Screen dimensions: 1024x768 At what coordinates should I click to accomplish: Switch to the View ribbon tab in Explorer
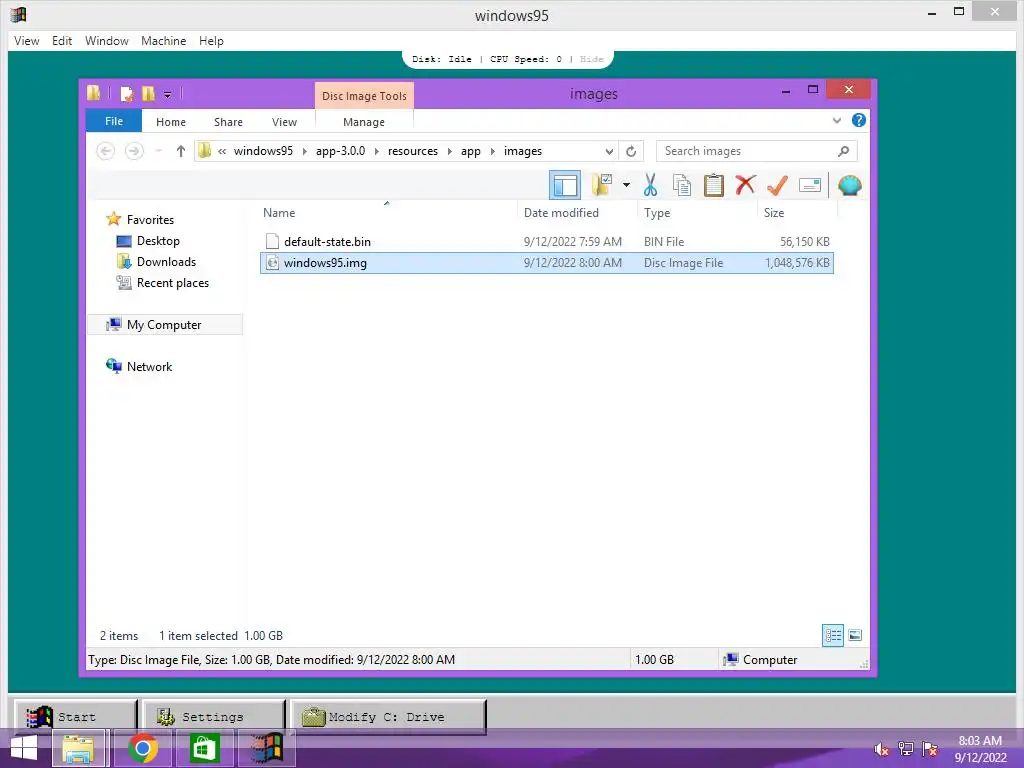[x=284, y=122]
